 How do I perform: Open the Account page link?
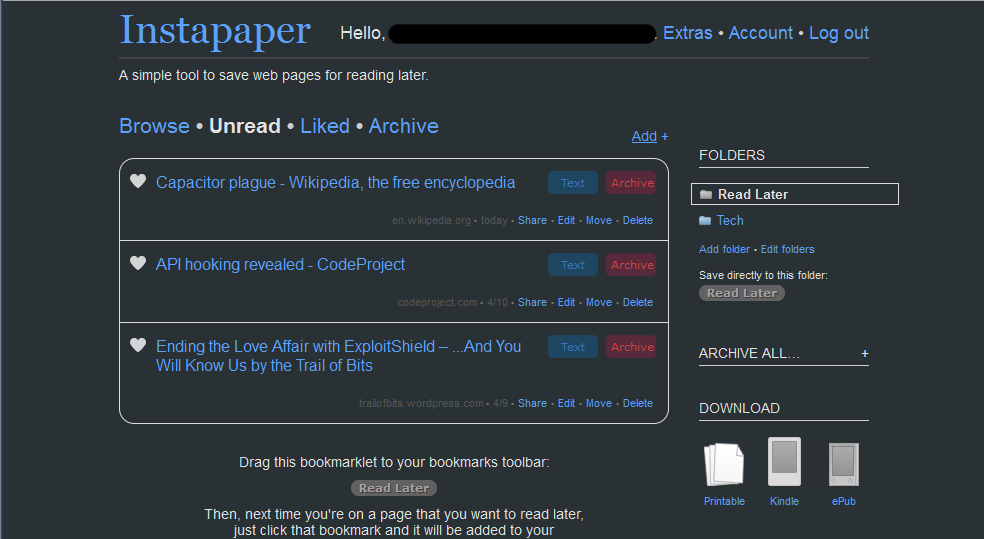click(x=761, y=33)
